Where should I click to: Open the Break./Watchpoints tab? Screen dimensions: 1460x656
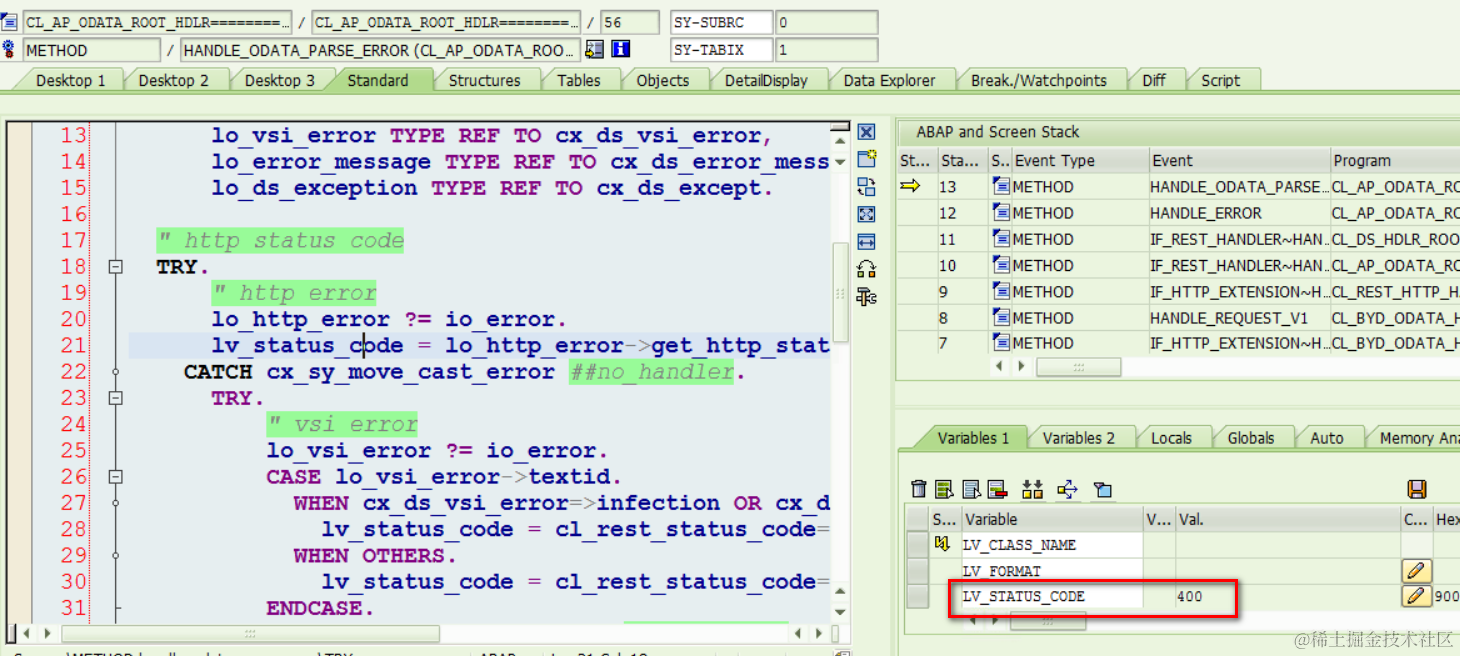point(1038,80)
